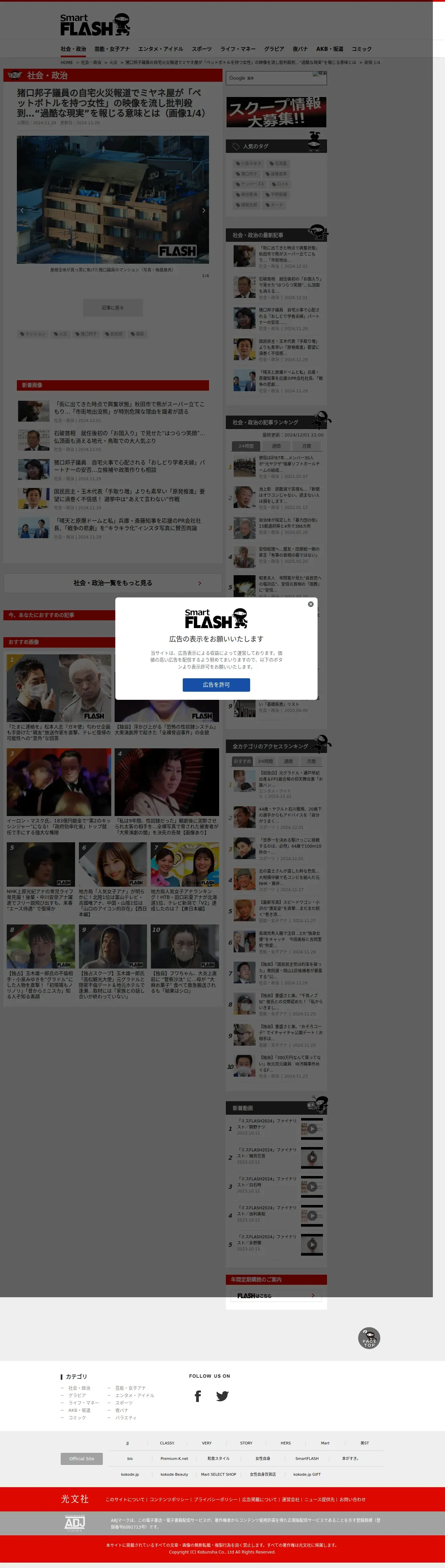Jump back with PAGE TOP icon
Image resolution: width=445 pixels, height=1568 pixels.
tap(369, 1338)
